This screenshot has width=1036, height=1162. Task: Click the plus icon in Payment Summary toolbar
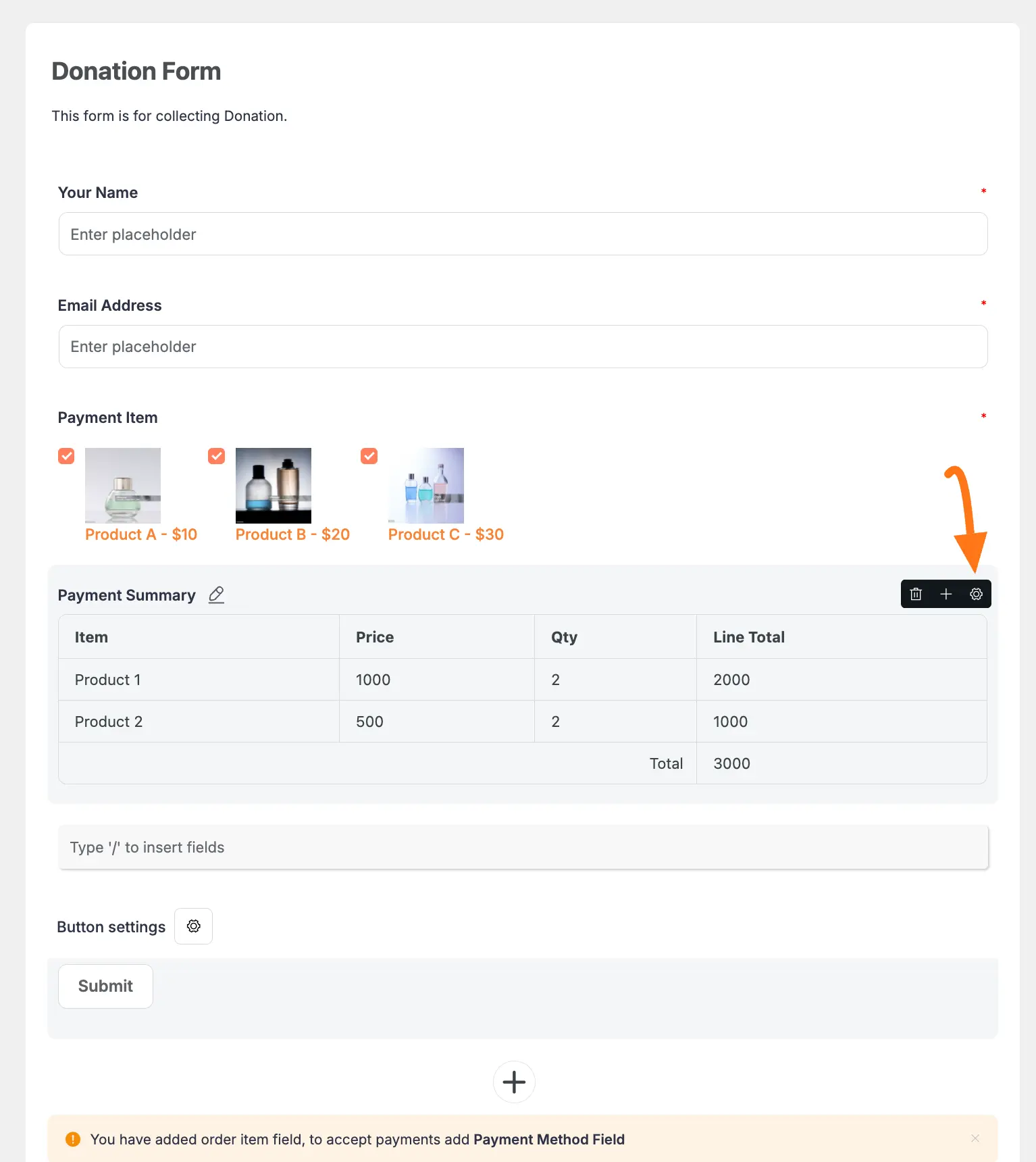tap(946, 594)
